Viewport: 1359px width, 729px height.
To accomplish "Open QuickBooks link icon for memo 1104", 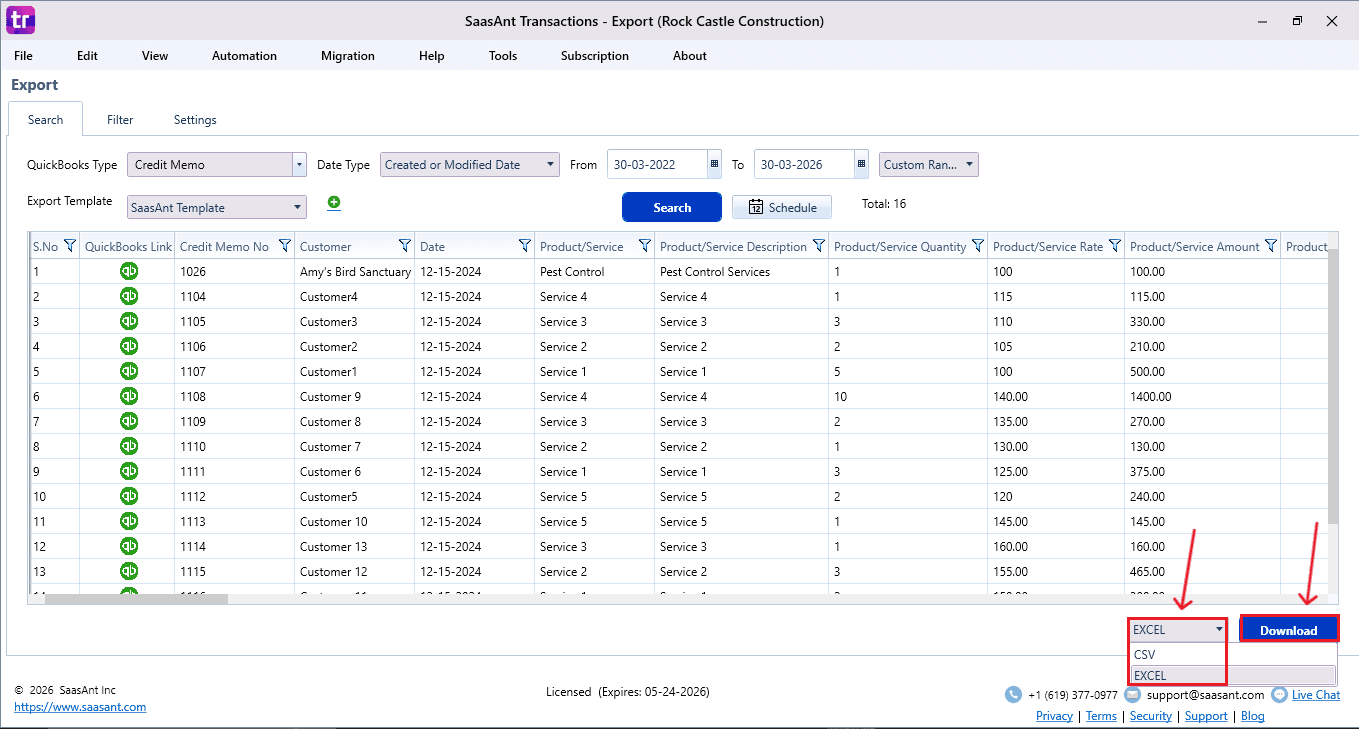I will point(129,296).
